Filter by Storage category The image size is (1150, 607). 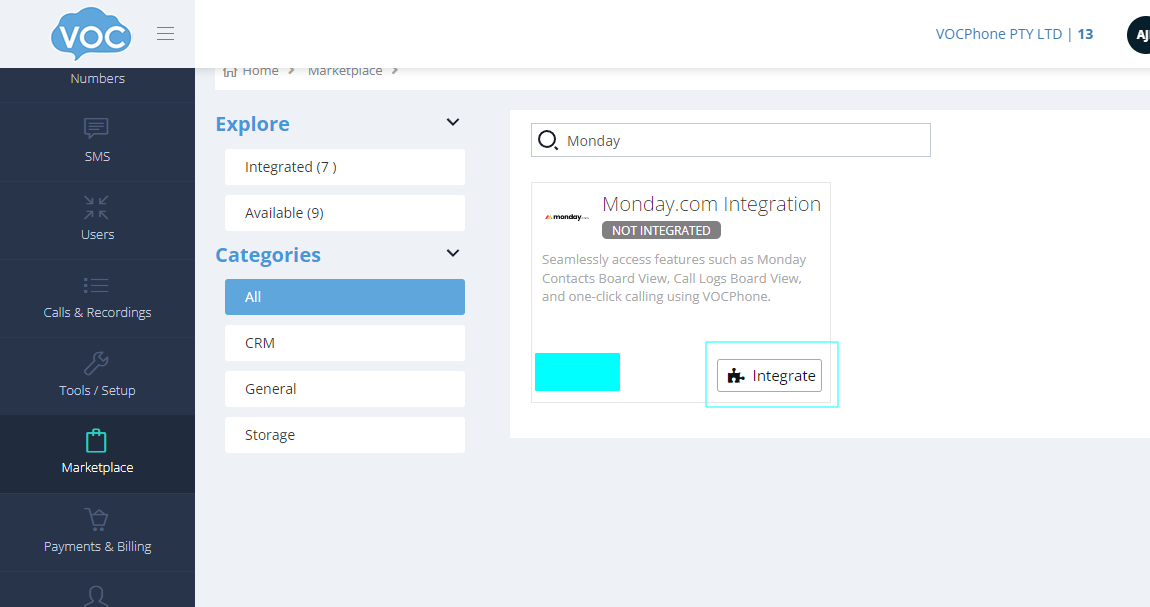(345, 435)
